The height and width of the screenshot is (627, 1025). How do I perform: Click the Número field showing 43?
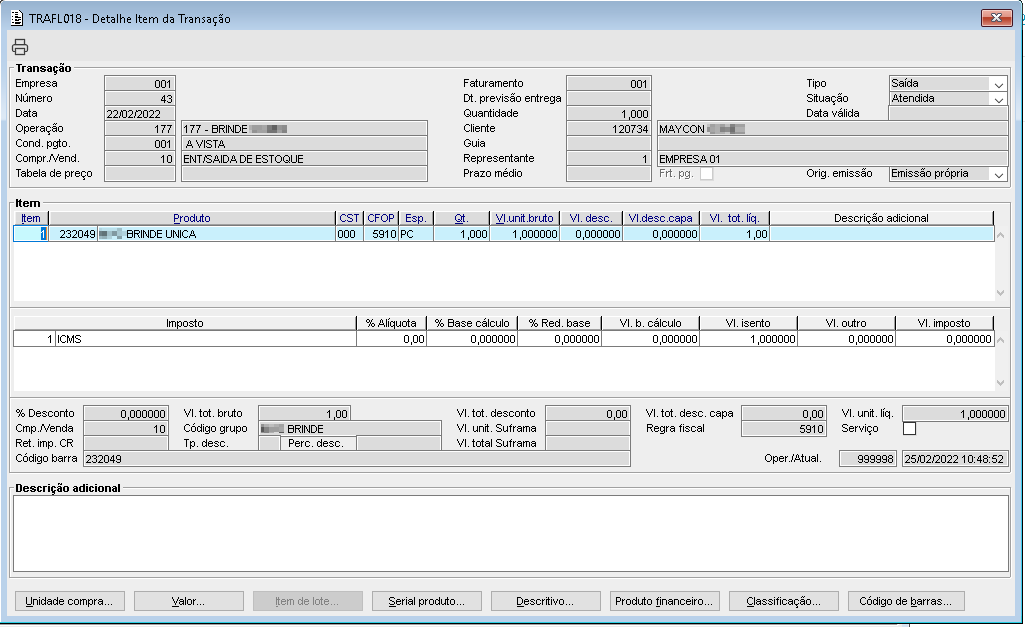click(140, 99)
